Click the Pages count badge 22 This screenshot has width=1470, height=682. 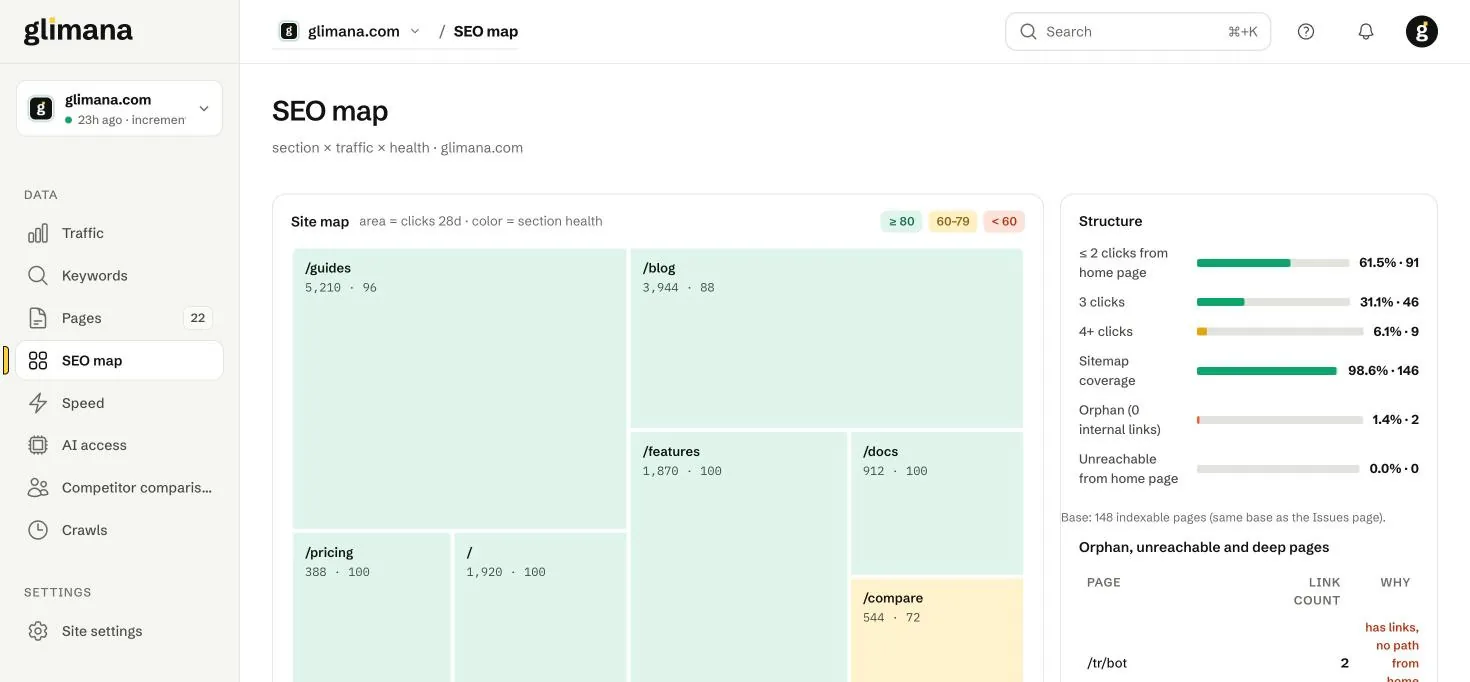pos(198,318)
